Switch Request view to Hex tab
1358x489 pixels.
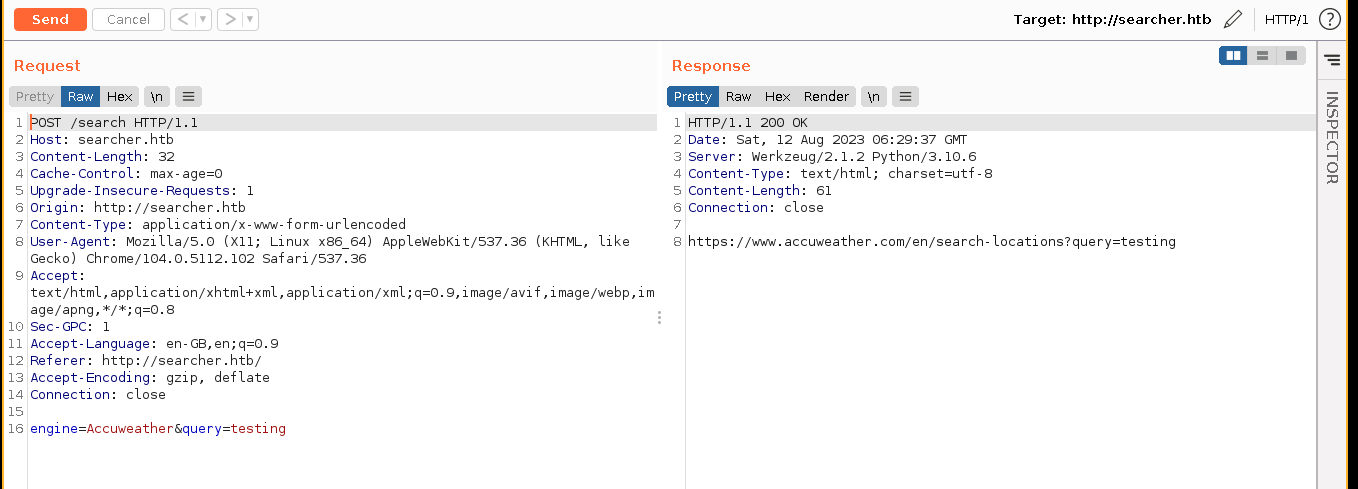pyautogui.click(x=120, y=97)
